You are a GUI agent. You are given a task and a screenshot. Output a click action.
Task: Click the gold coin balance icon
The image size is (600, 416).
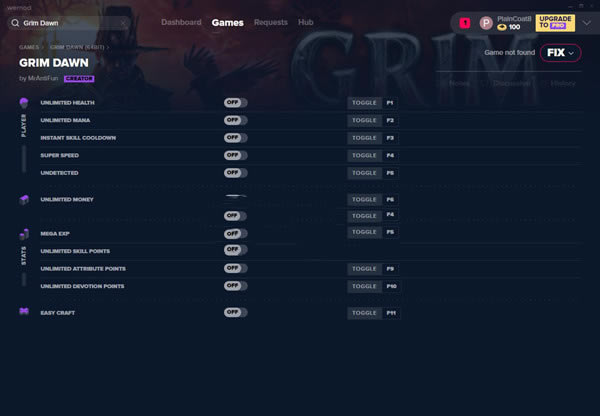pyautogui.click(x=502, y=27)
